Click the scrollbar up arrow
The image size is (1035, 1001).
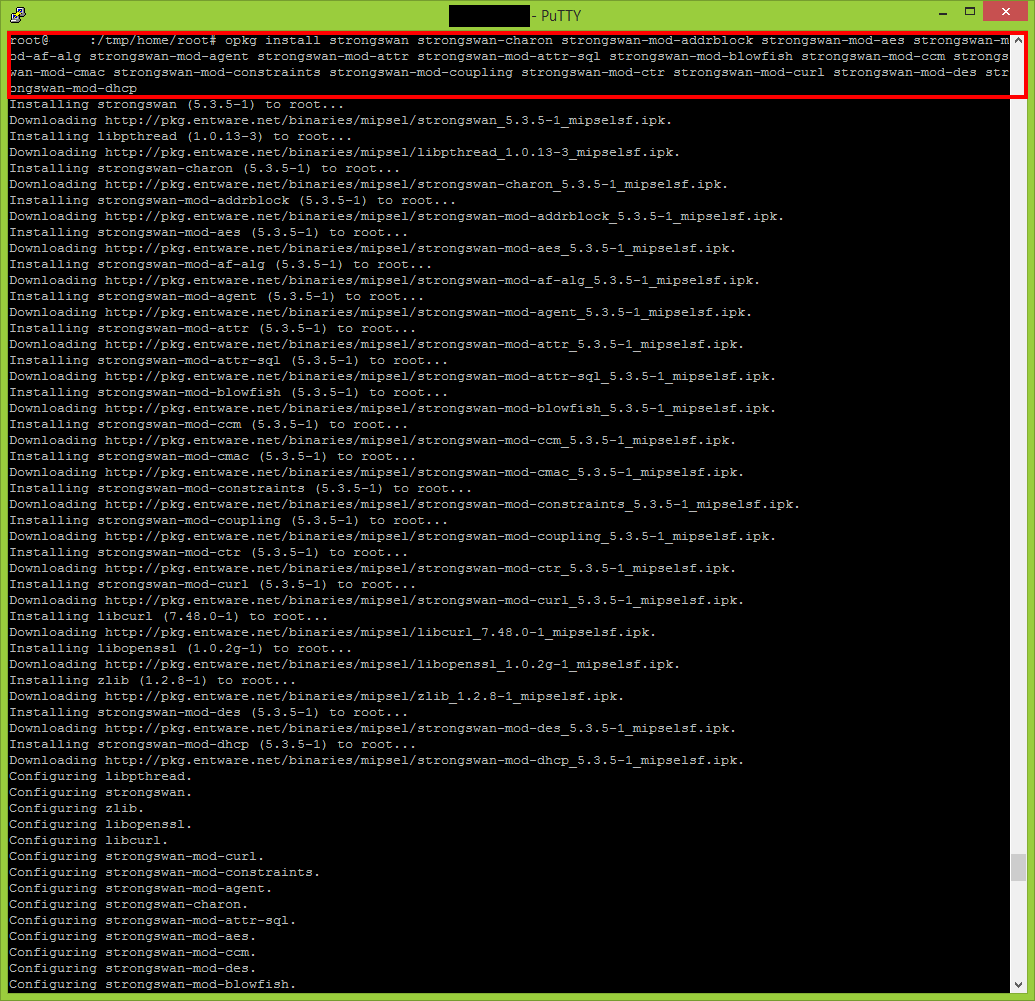(1018, 40)
